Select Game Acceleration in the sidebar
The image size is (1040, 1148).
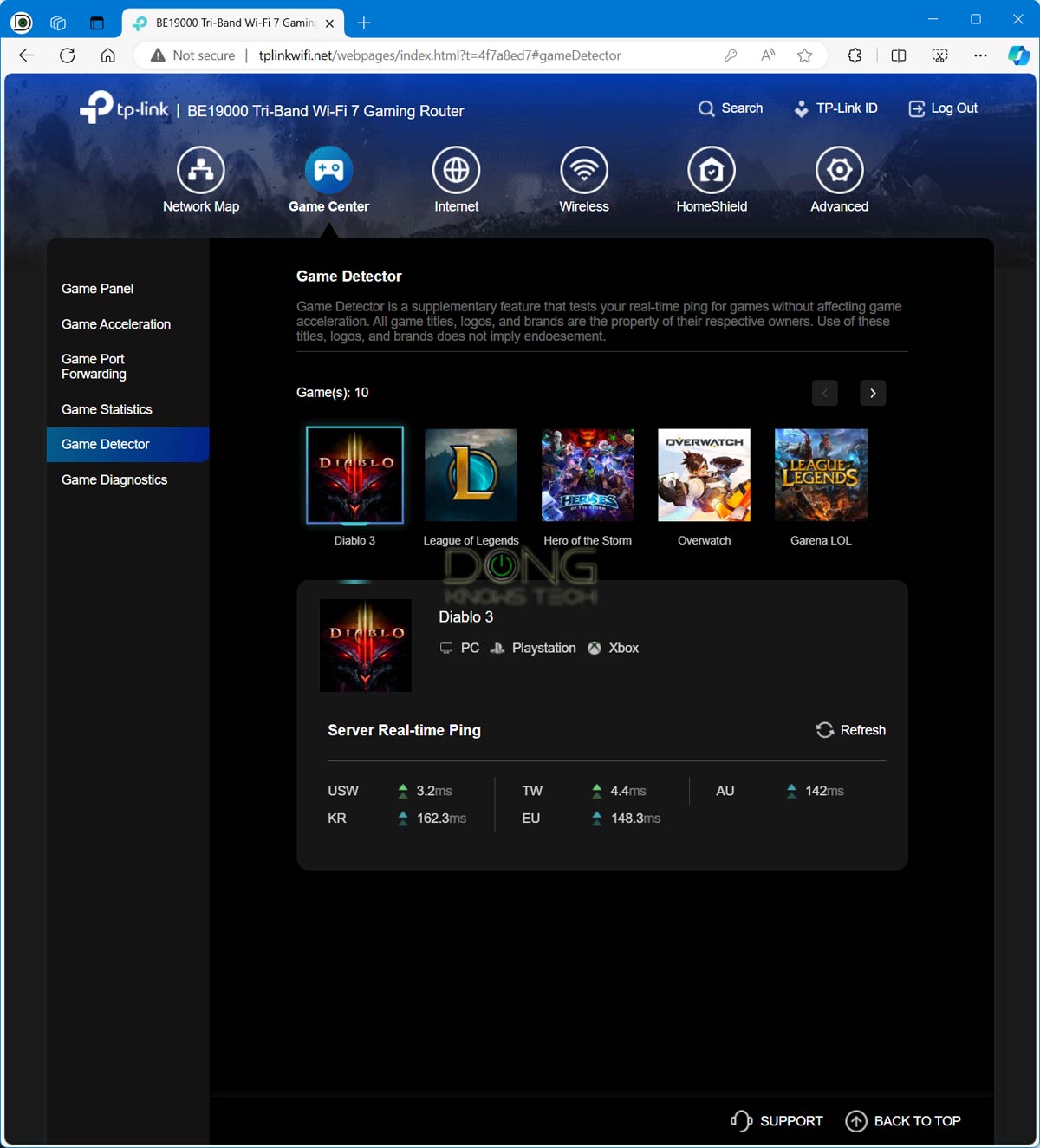(x=116, y=324)
